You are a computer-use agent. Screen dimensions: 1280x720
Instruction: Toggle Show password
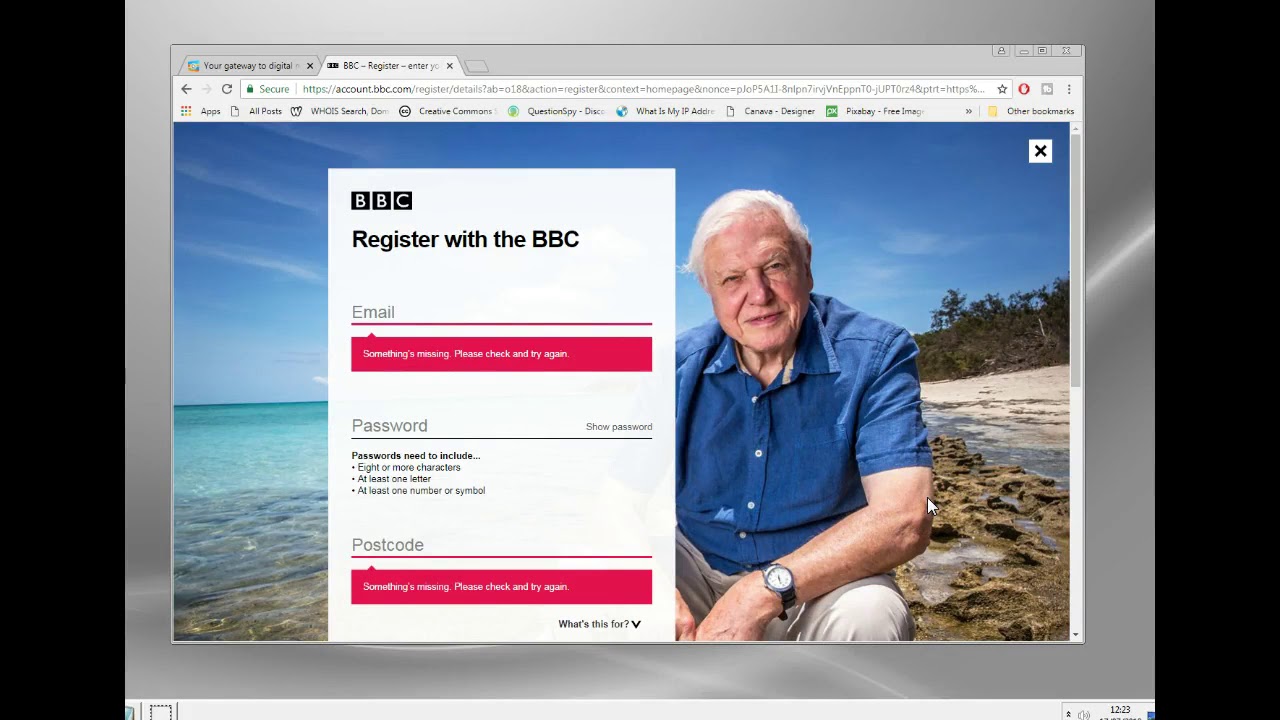[x=619, y=427]
